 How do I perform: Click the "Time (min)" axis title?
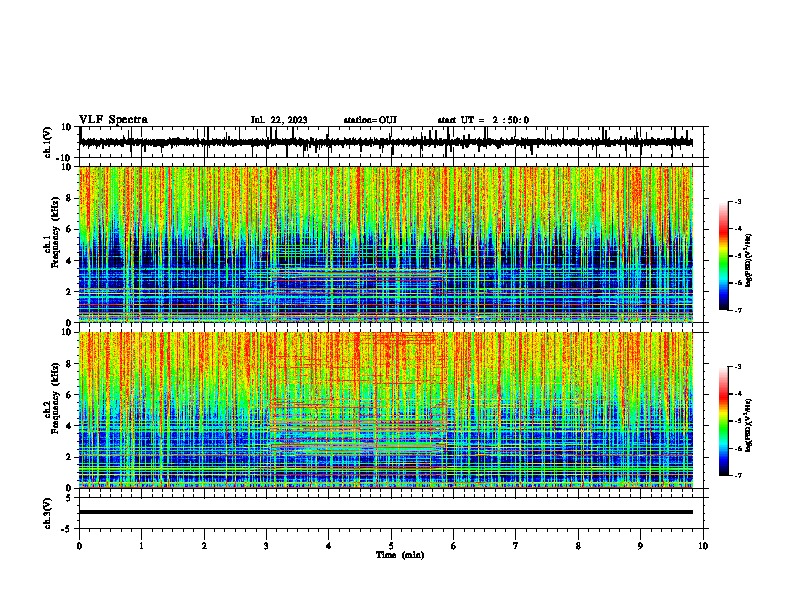(400, 555)
